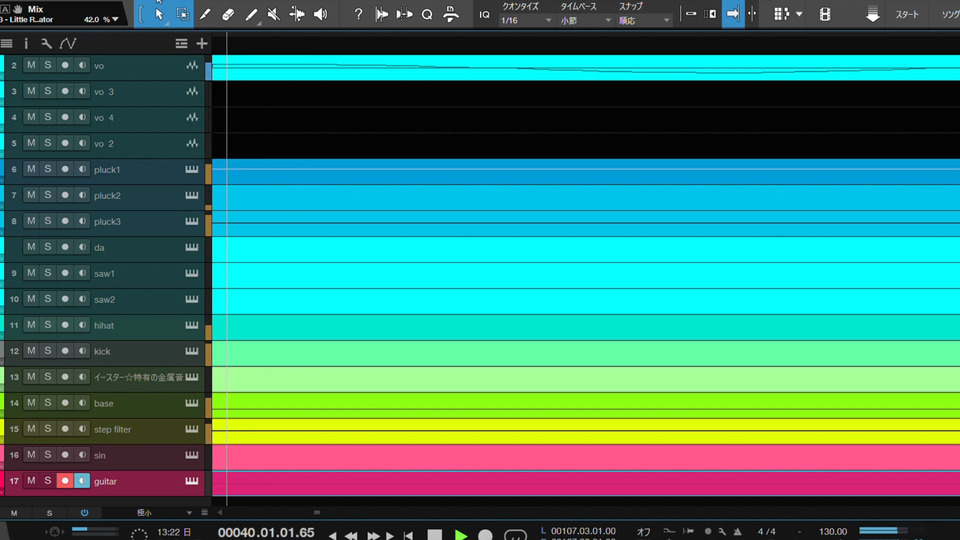Select the Eraser tool
Image resolution: width=960 pixels, height=540 pixels.
coord(228,14)
